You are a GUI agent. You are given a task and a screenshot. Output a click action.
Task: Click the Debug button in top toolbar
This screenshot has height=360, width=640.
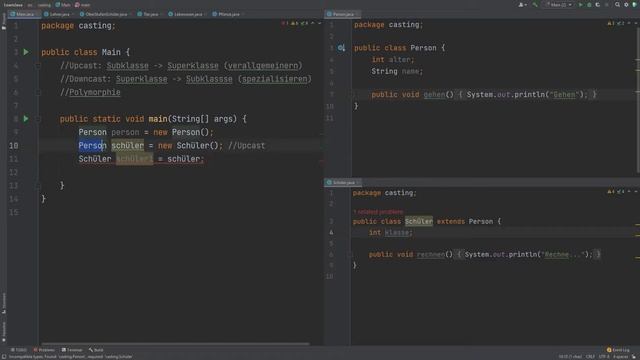tap(589, 5)
